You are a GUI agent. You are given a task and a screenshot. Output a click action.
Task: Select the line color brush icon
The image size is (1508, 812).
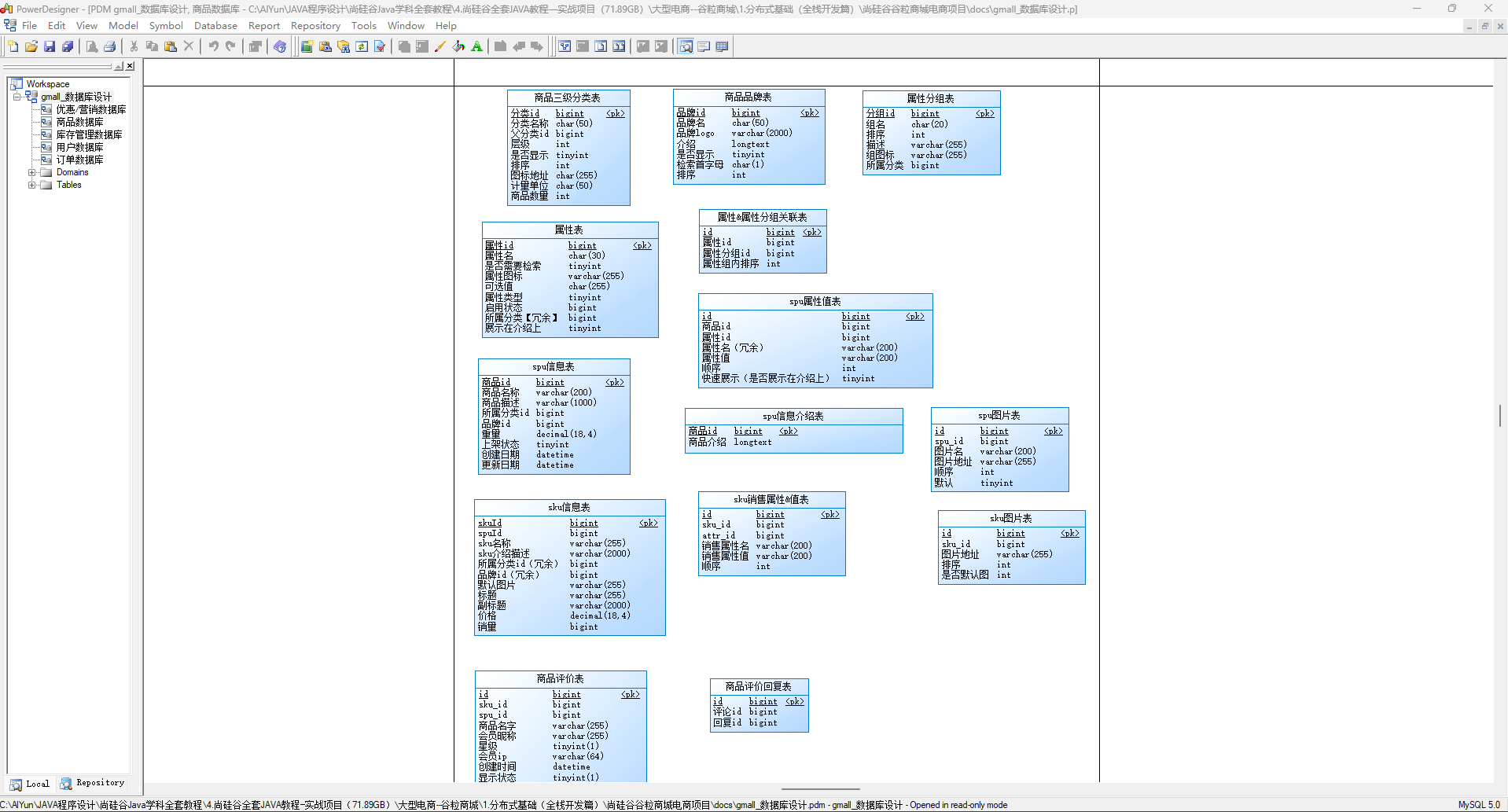pyautogui.click(x=440, y=46)
